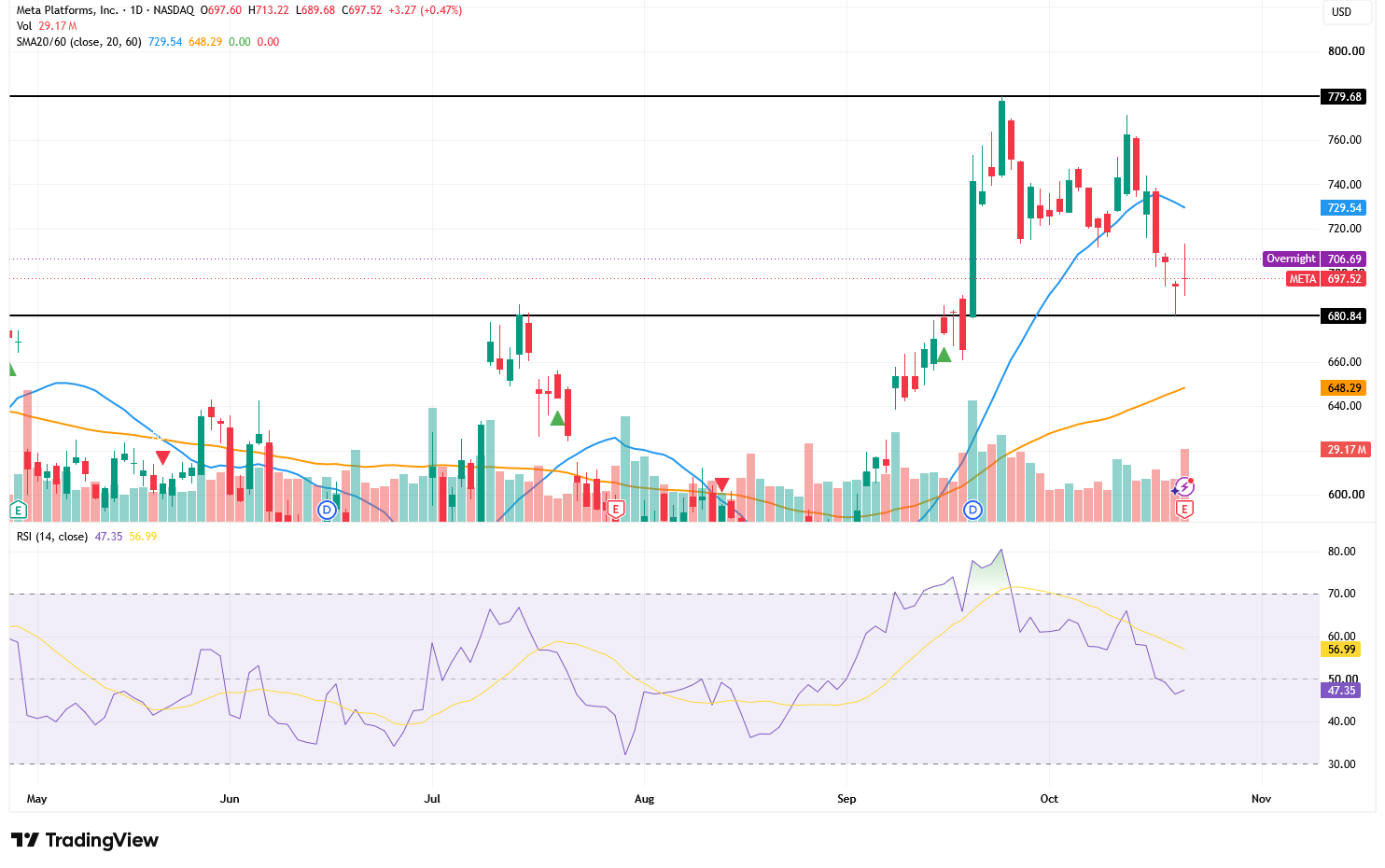Click the purple Overnight price label
The height and width of the screenshot is (868, 1385).
click(x=1291, y=259)
